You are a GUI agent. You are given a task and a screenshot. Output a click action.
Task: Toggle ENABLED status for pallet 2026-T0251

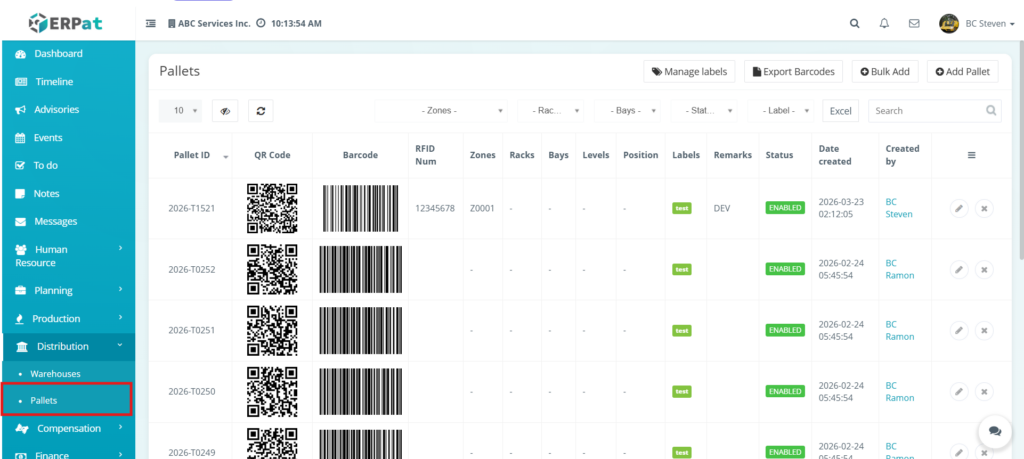point(785,330)
